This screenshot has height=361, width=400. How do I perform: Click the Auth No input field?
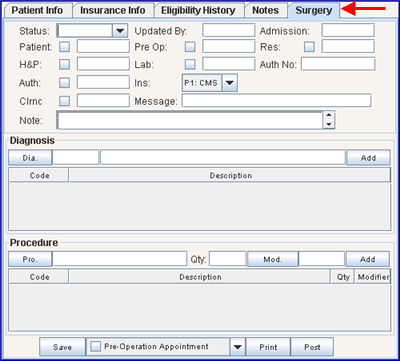(x=338, y=64)
